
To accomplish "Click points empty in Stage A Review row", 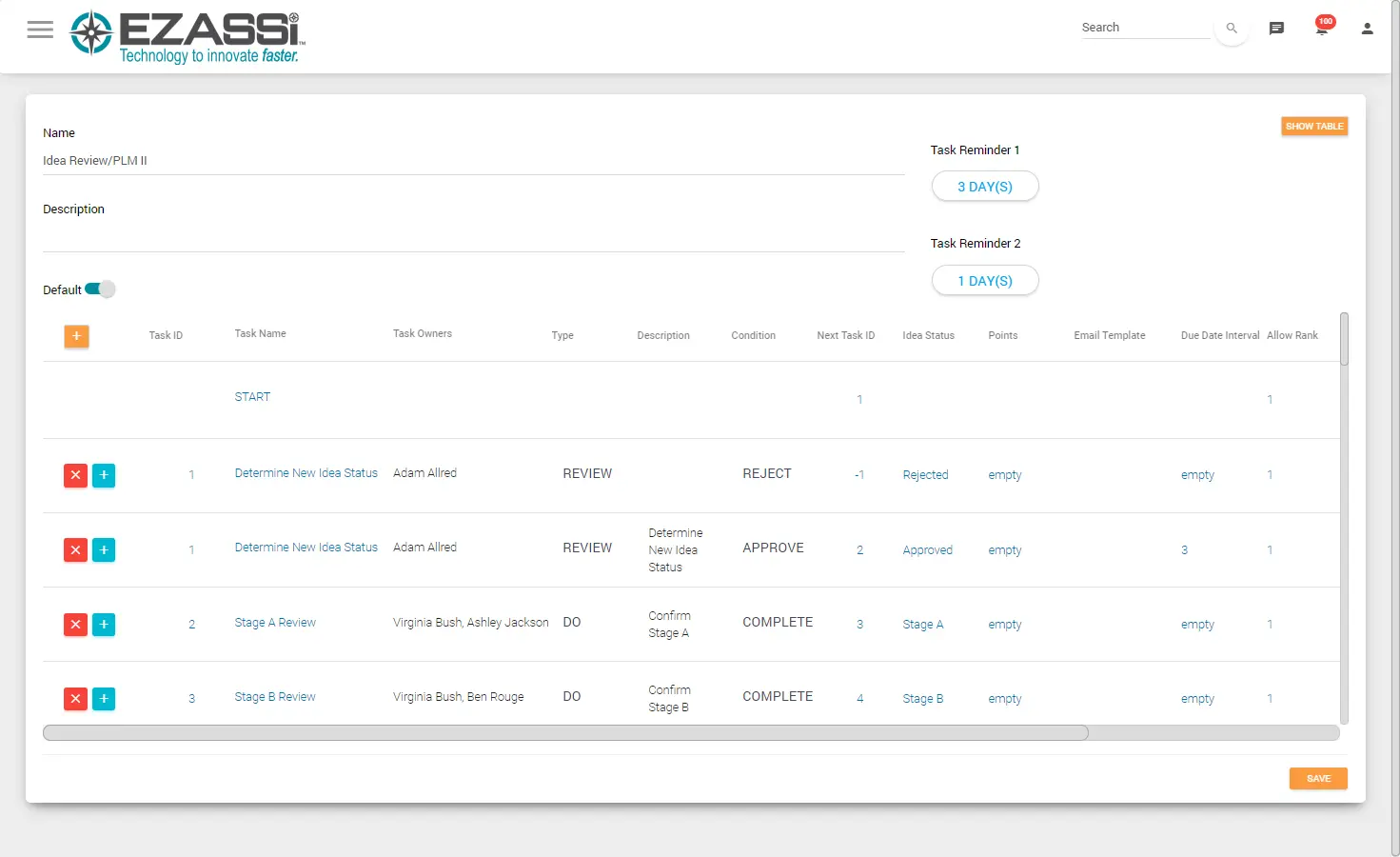I will tap(1005, 625).
